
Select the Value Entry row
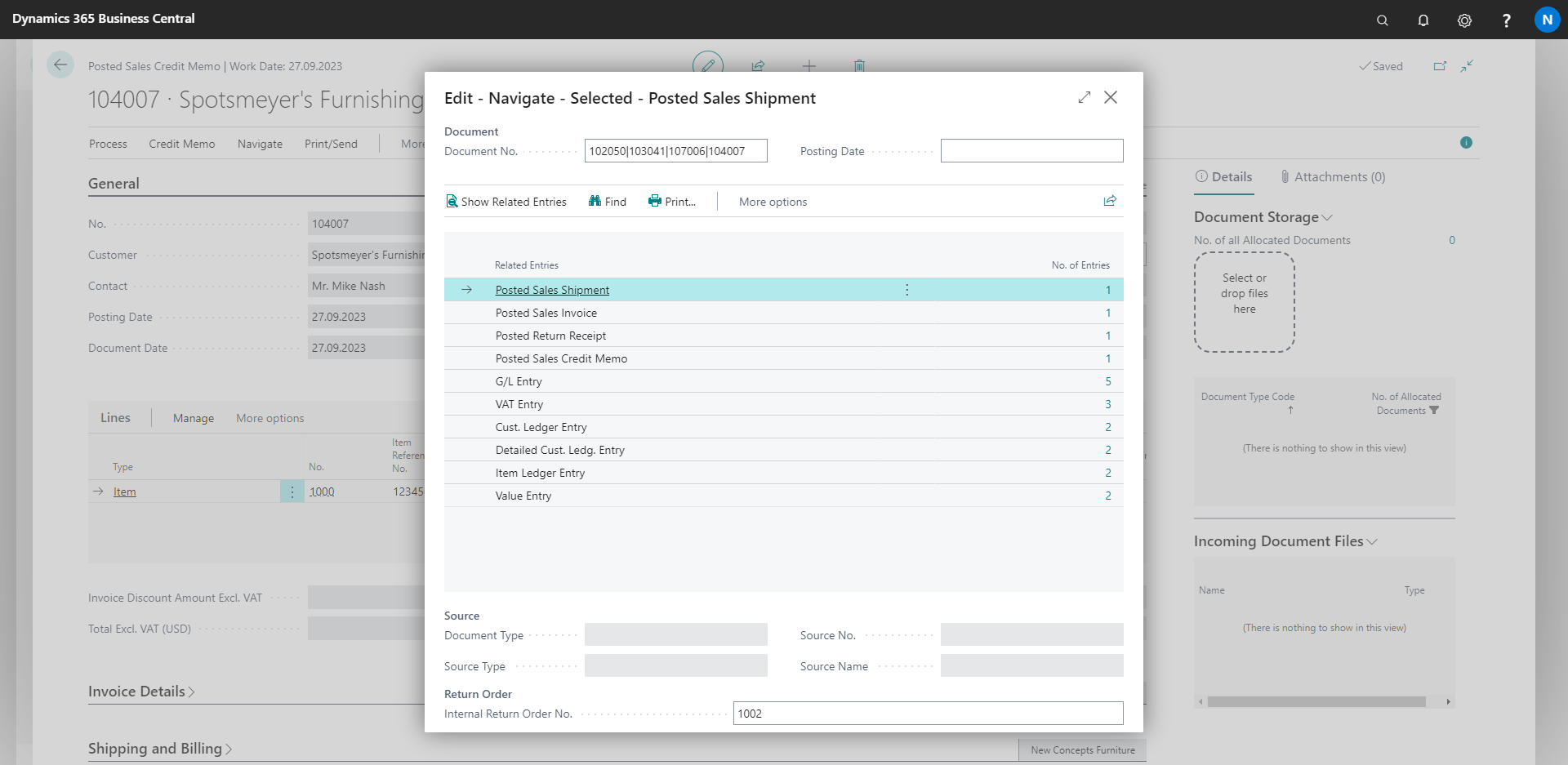coord(783,496)
